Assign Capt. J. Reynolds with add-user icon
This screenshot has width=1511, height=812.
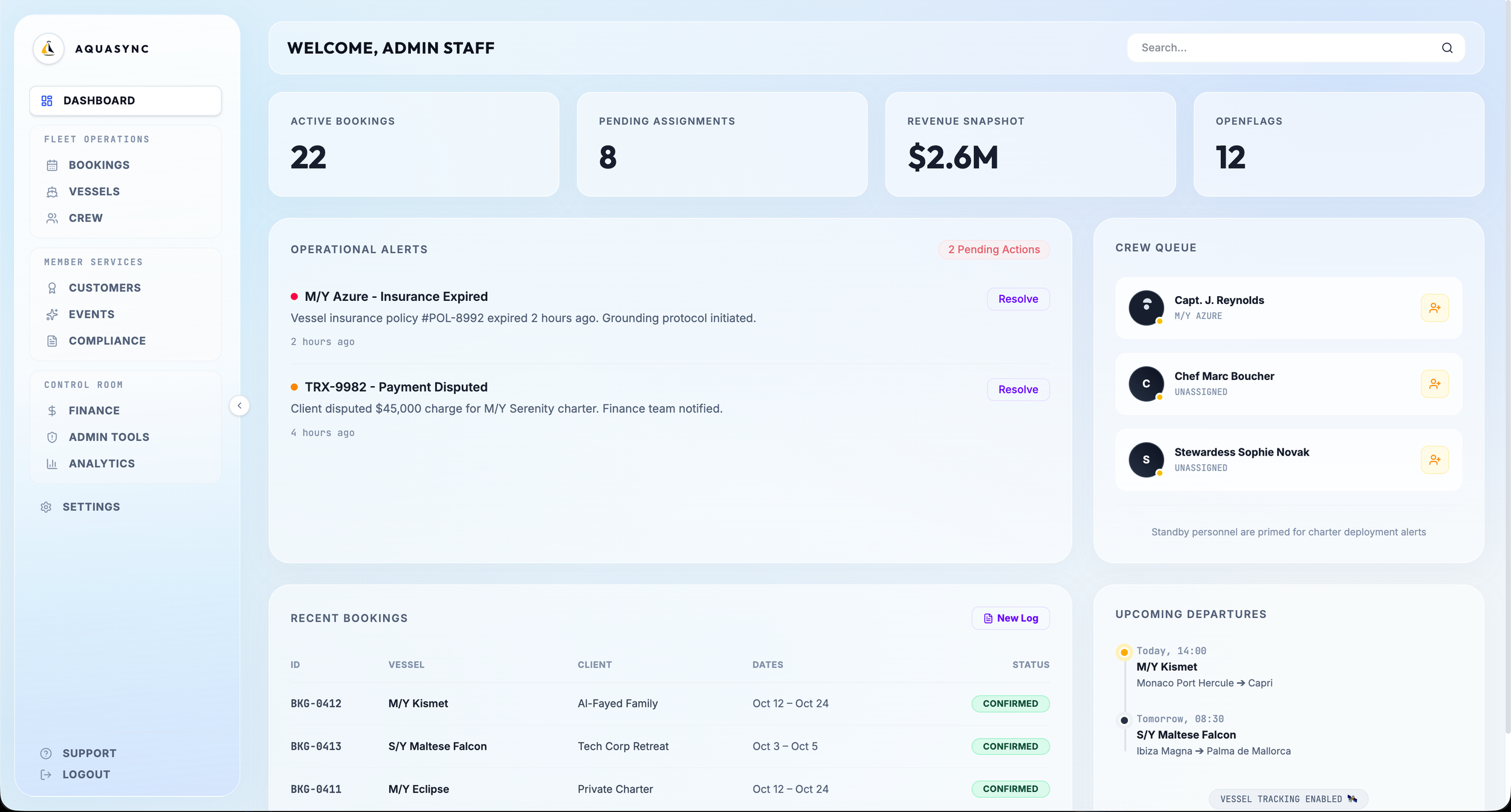(x=1435, y=308)
